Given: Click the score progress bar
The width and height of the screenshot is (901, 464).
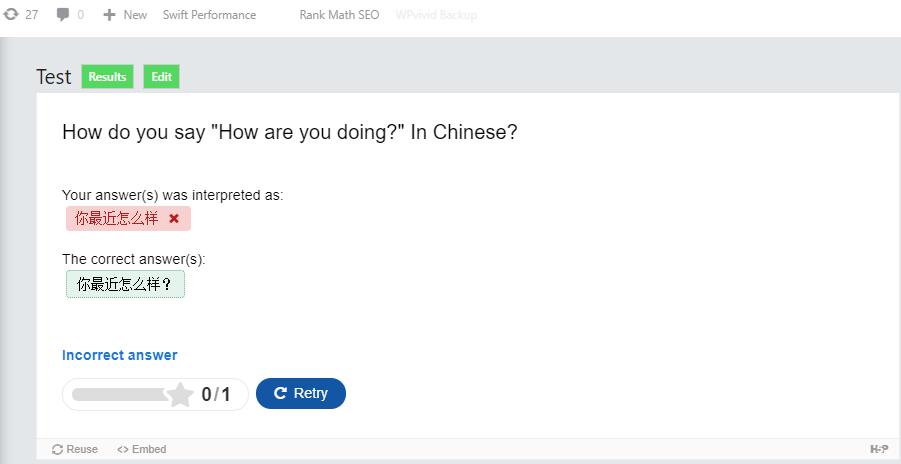Looking at the screenshot, I should coord(155,394).
